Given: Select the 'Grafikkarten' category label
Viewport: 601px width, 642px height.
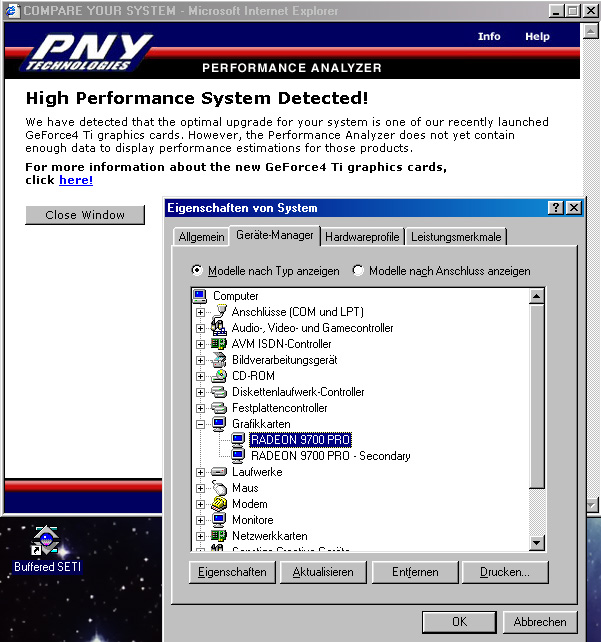Looking at the screenshot, I should coord(261,424).
